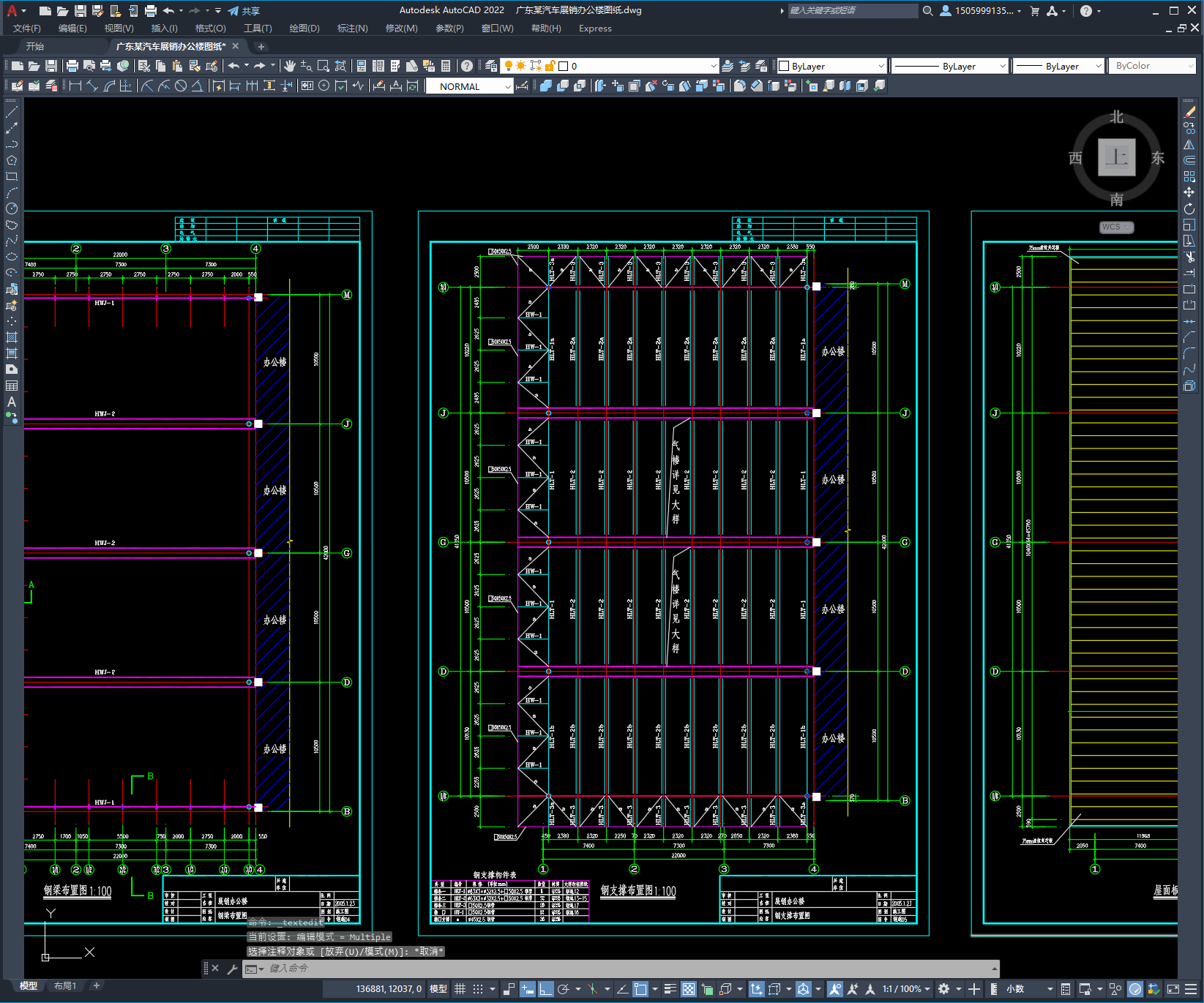Toggle lineweight display in status bar
Image resolution: width=1204 pixels, height=1003 pixels.
coord(670,989)
